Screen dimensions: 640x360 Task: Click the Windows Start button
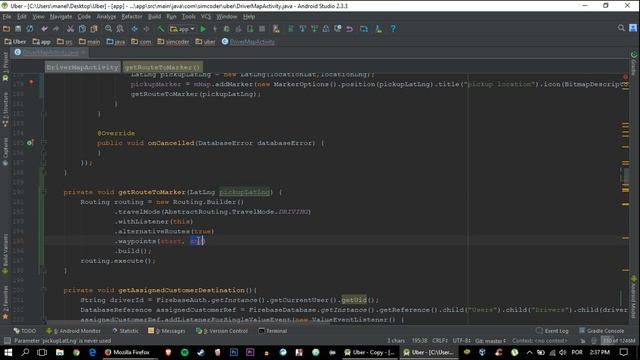8,352
